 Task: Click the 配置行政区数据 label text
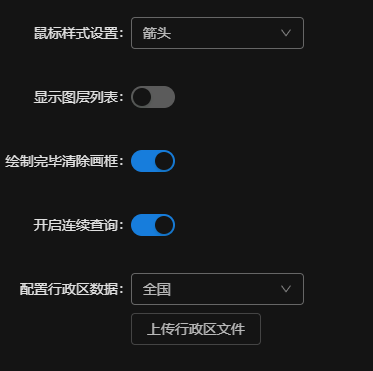click(x=71, y=289)
